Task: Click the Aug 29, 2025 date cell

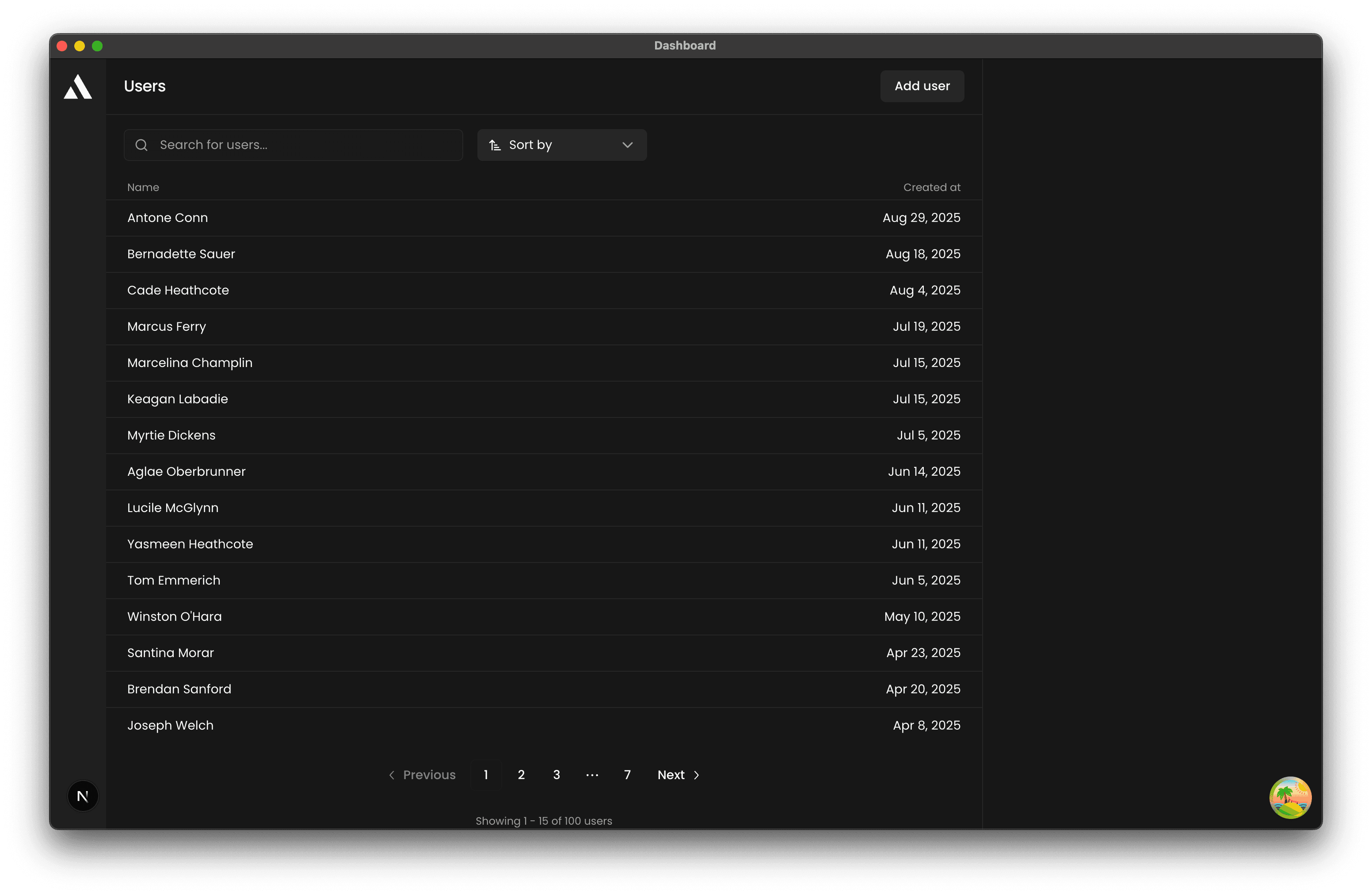Action: [921, 218]
